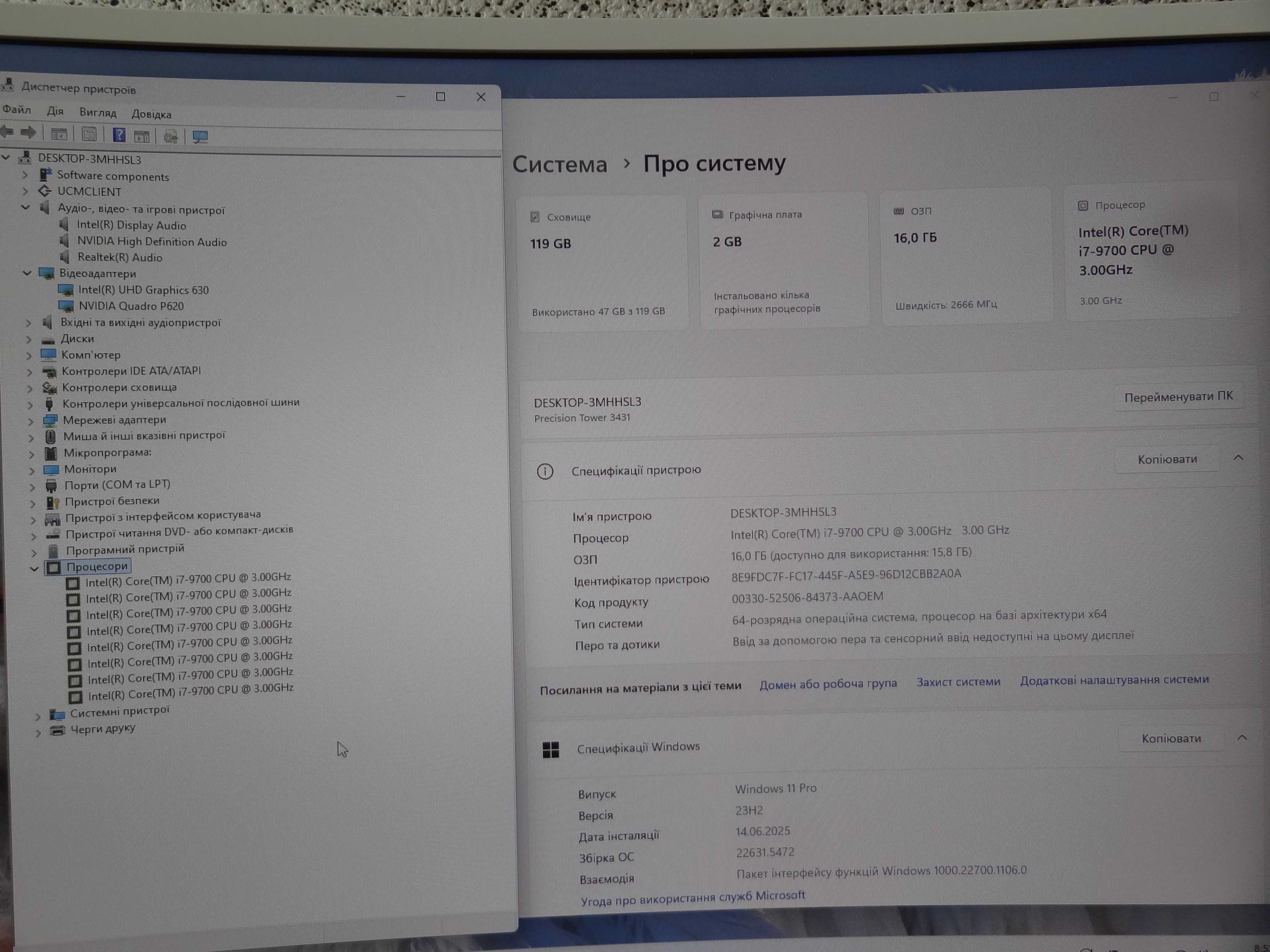
Task: Select NVIDIA High Definition Audio device
Action: 151,241
